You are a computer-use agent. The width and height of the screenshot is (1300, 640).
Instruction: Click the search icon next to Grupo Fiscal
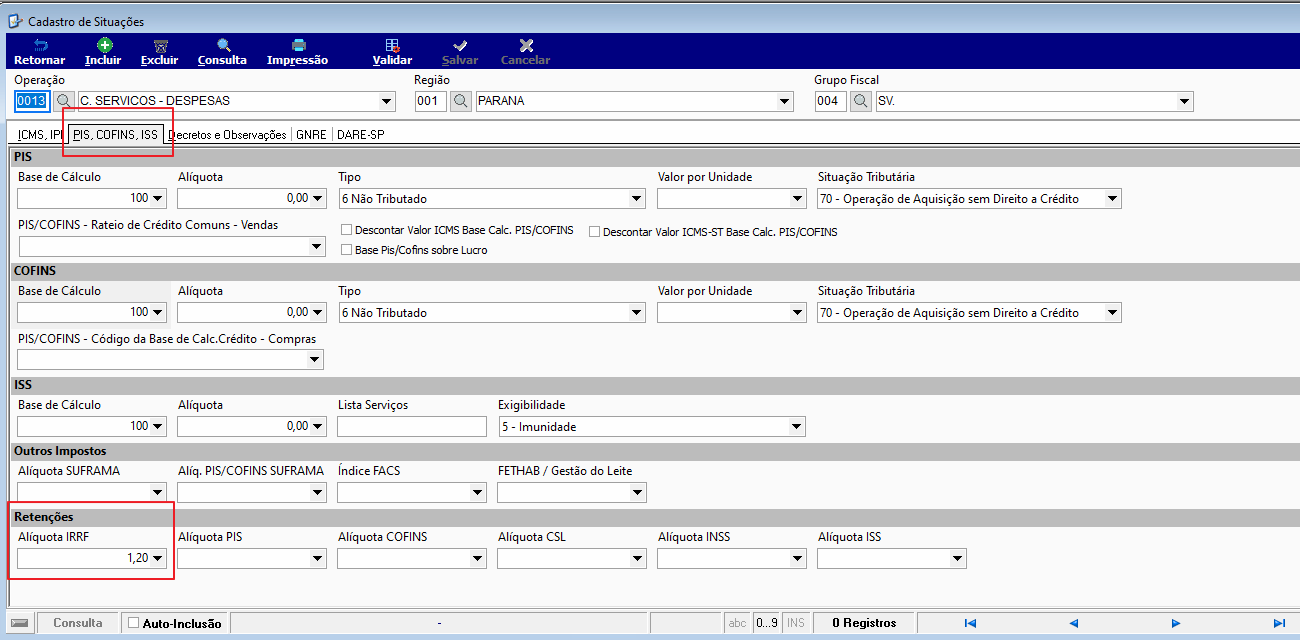pyautogui.click(x=861, y=101)
